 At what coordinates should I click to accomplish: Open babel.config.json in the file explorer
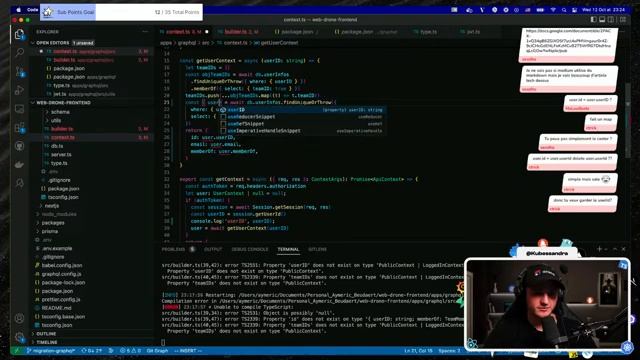[x=62, y=265]
